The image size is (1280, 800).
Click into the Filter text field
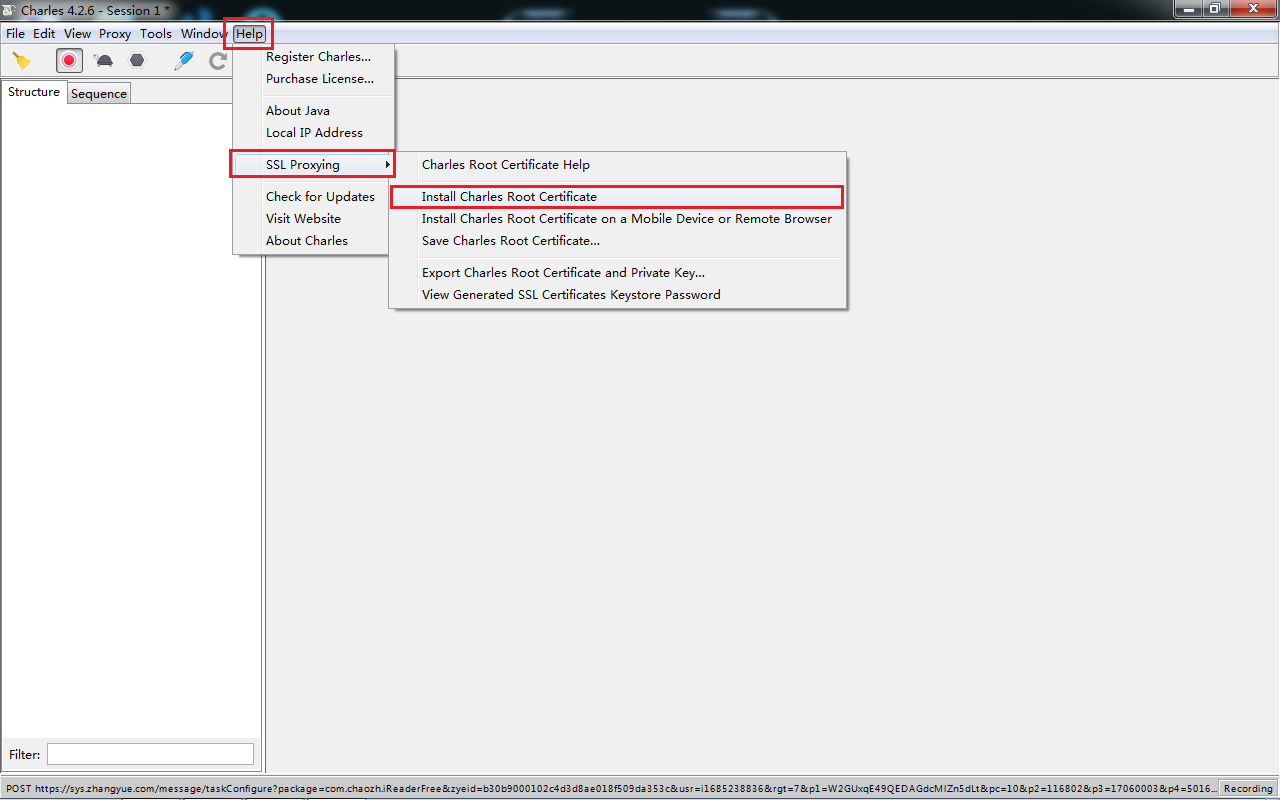[150, 754]
